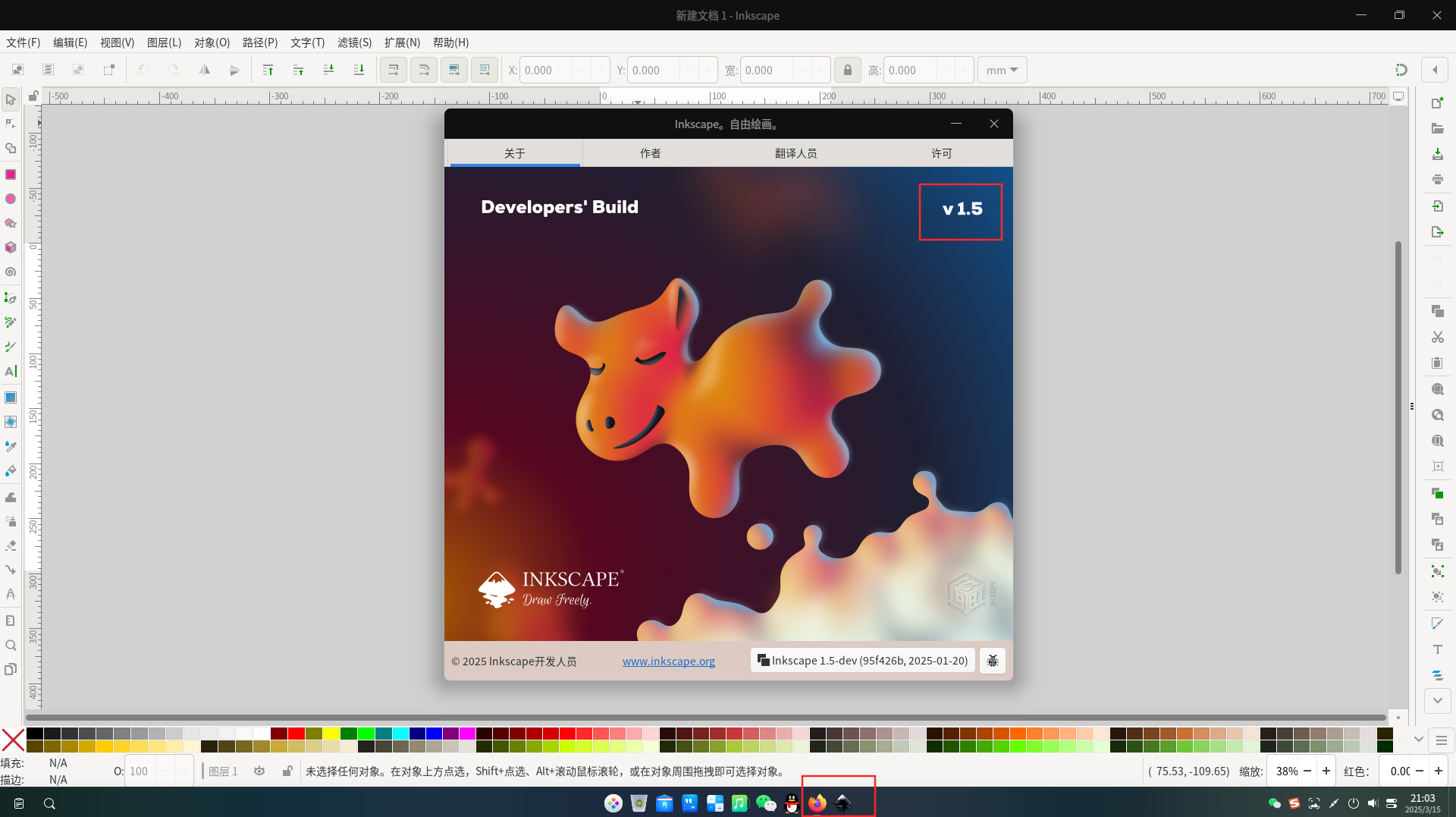Select the Zoom magnifier tool

click(x=11, y=646)
